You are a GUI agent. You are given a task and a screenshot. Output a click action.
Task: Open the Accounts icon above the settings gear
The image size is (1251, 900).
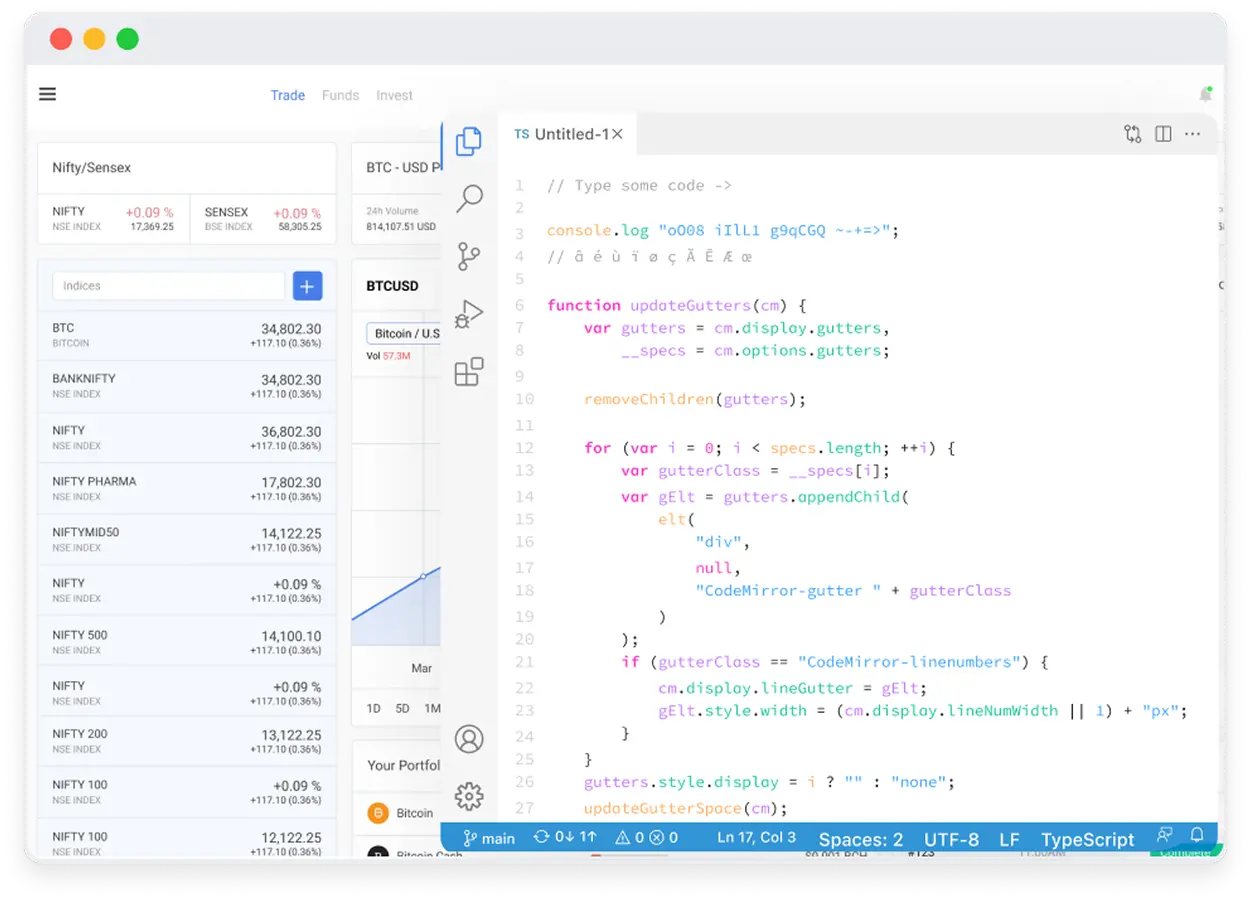point(469,739)
